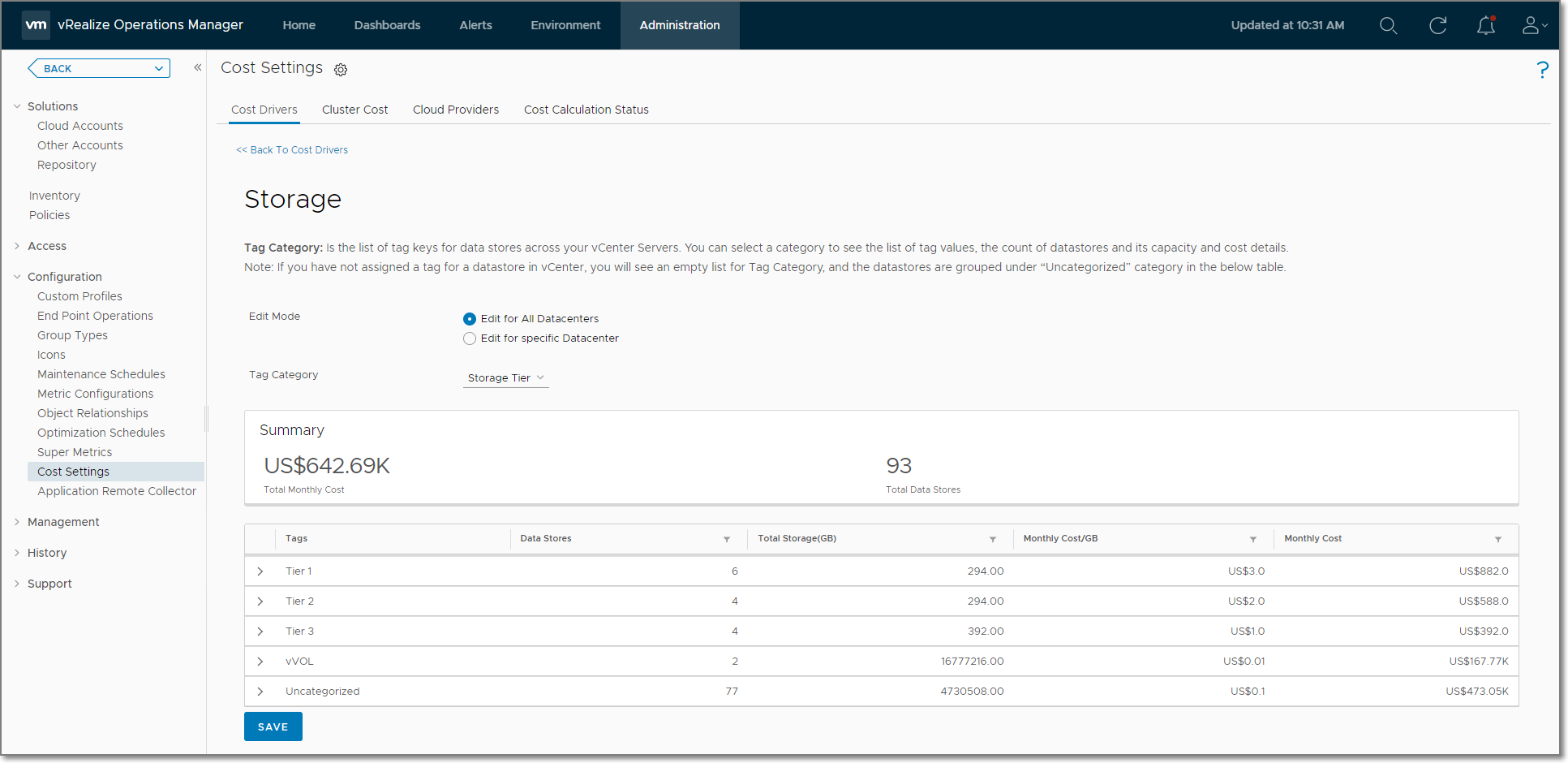Image resolution: width=1568 pixels, height=763 pixels.
Task: Open the user account menu icon
Action: pyautogui.click(x=1534, y=26)
